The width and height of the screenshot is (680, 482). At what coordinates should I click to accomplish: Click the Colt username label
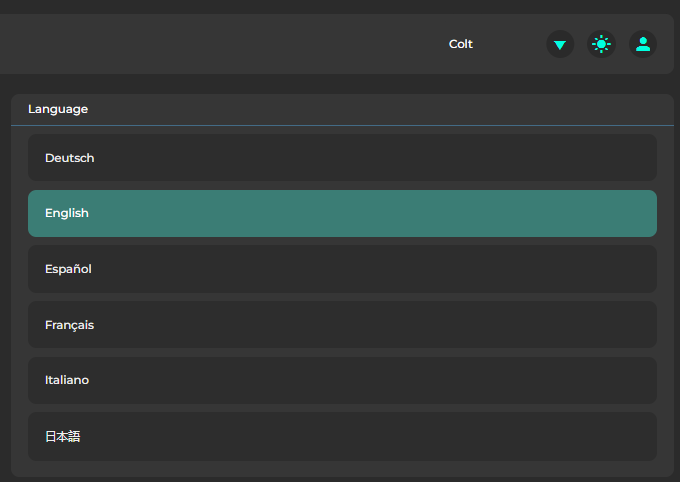(461, 44)
